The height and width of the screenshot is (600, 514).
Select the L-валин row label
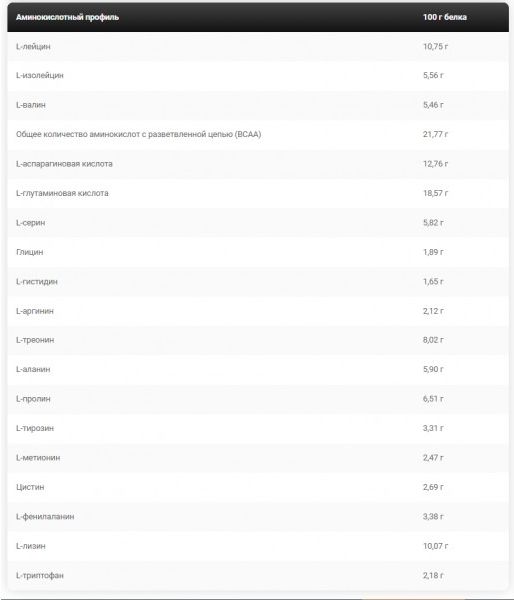point(31,105)
